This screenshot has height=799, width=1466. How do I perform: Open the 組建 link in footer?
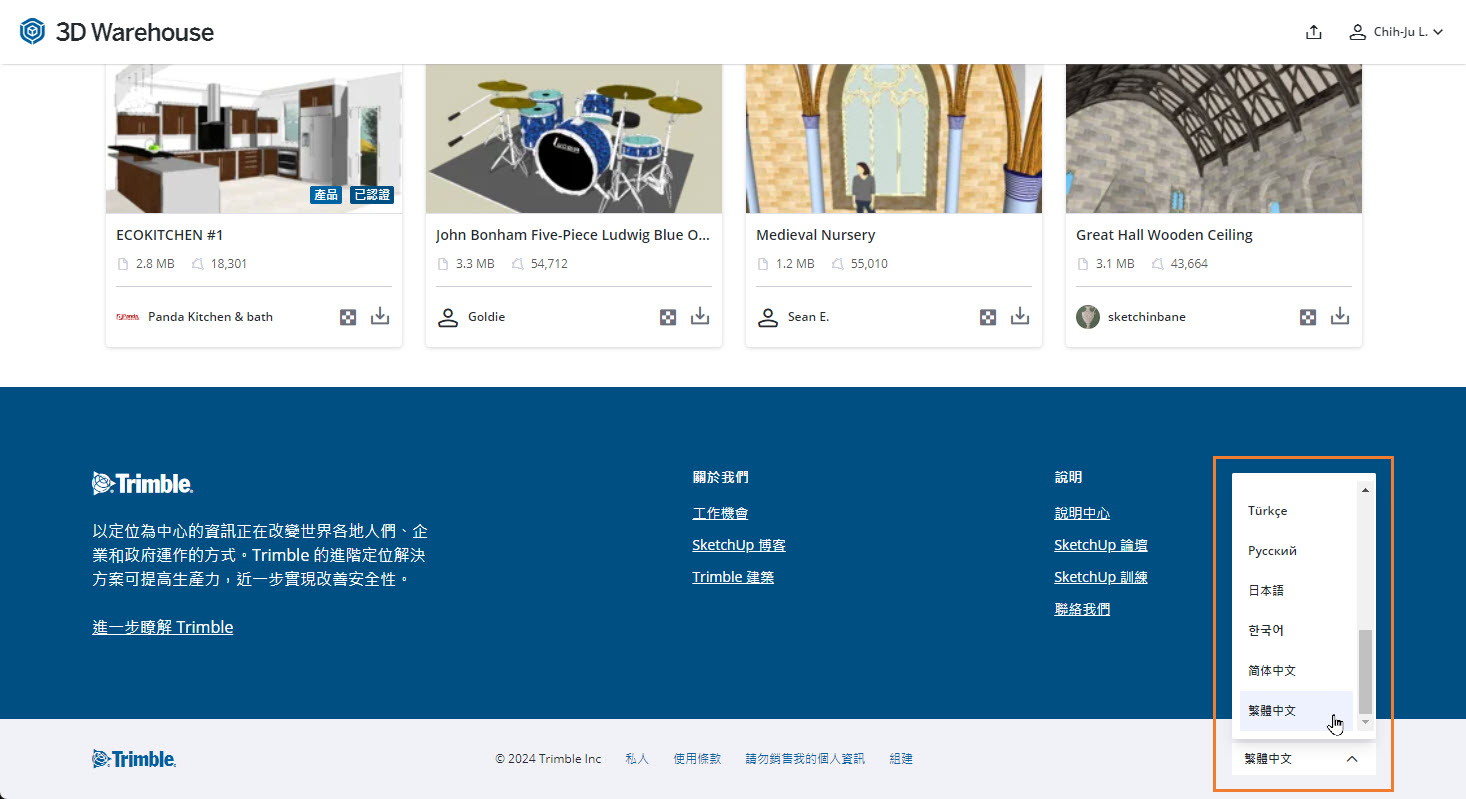click(901, 759)
